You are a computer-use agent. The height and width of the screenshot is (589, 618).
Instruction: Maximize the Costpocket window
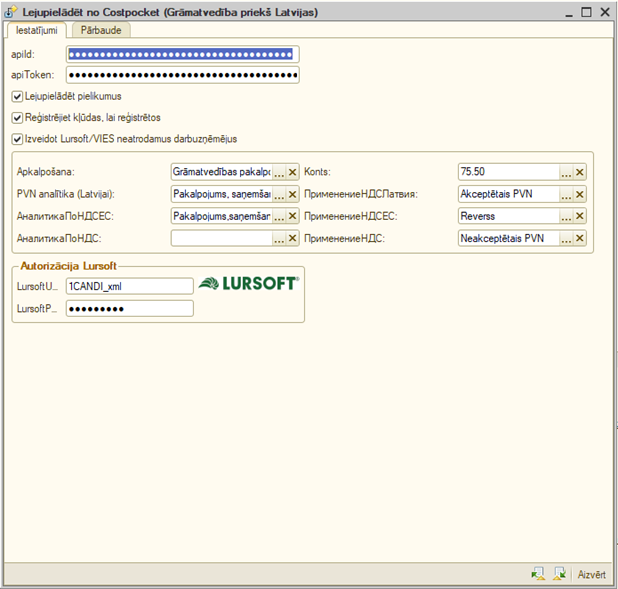tap(586, 12)
